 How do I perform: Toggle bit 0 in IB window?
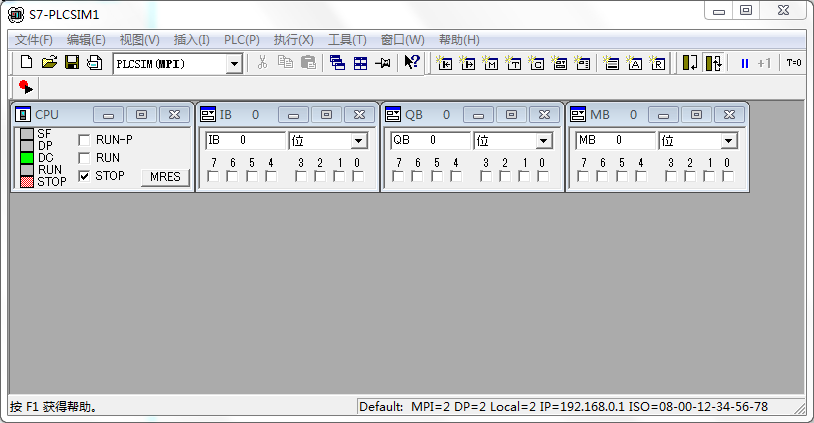click(358, 176)
